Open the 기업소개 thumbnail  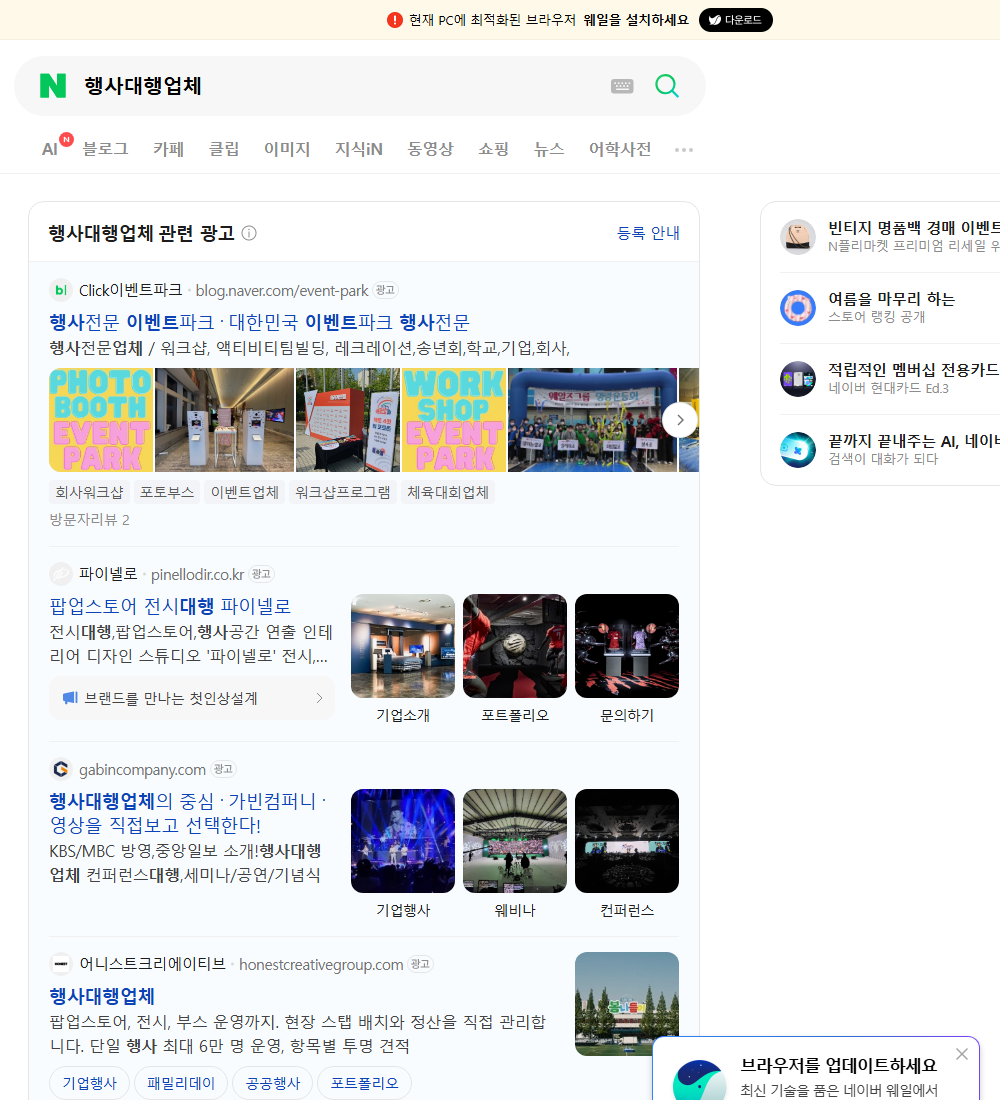403,646
